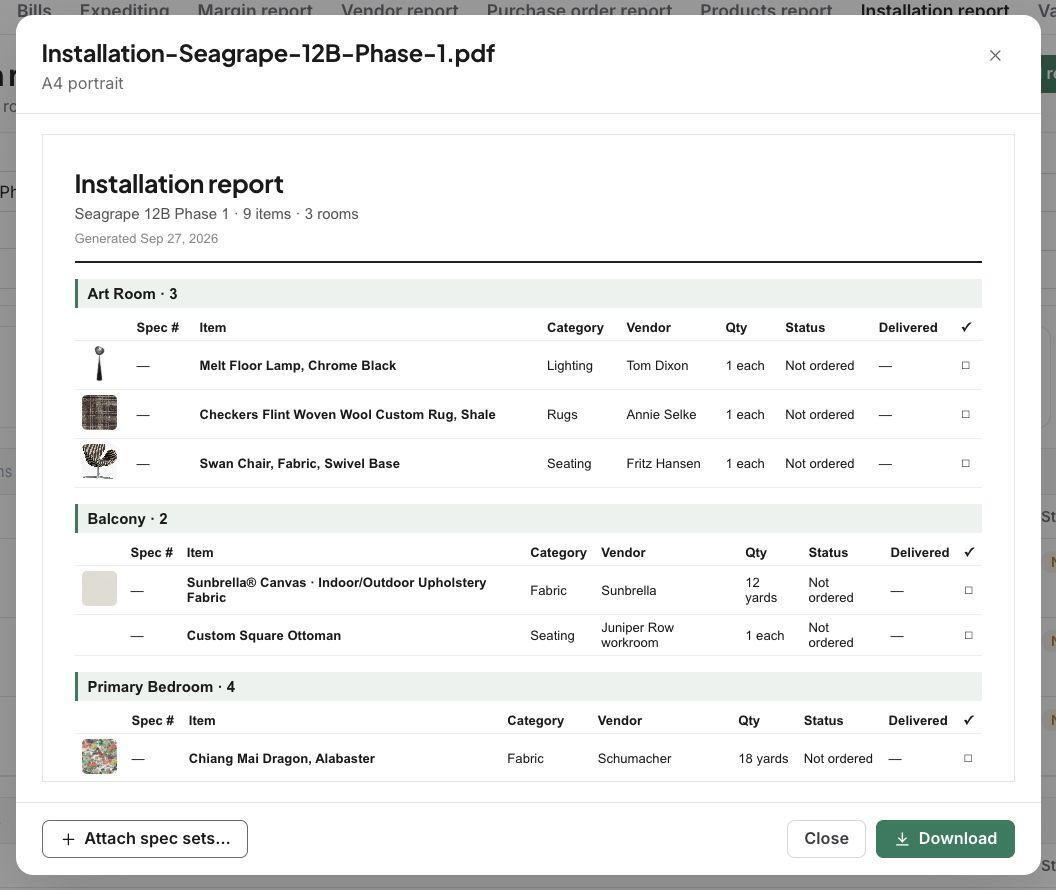
Task: Click Tom Dixon vendor cell
Action: (x=657, y=366)
